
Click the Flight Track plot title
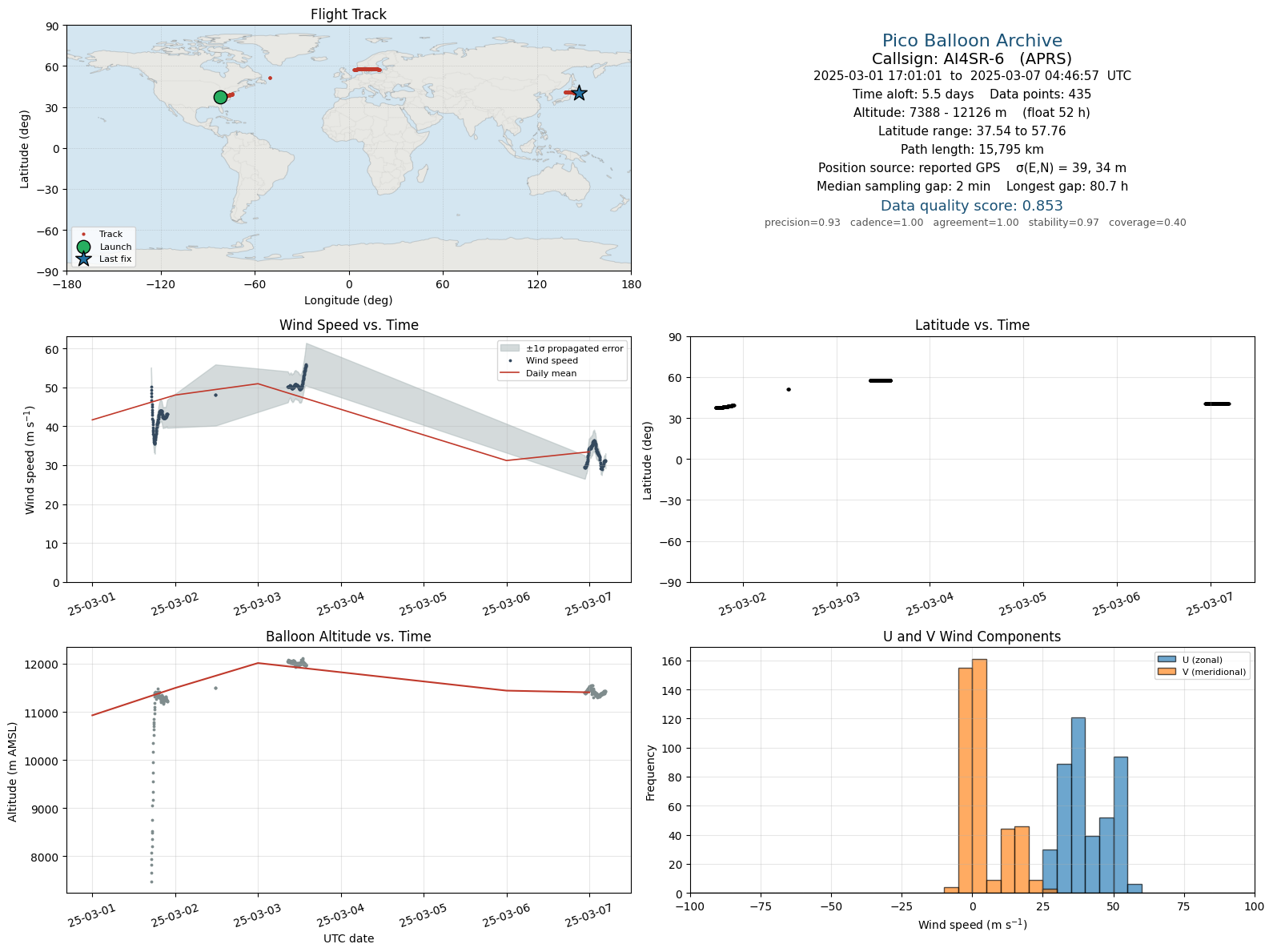(x=348, y=14)
